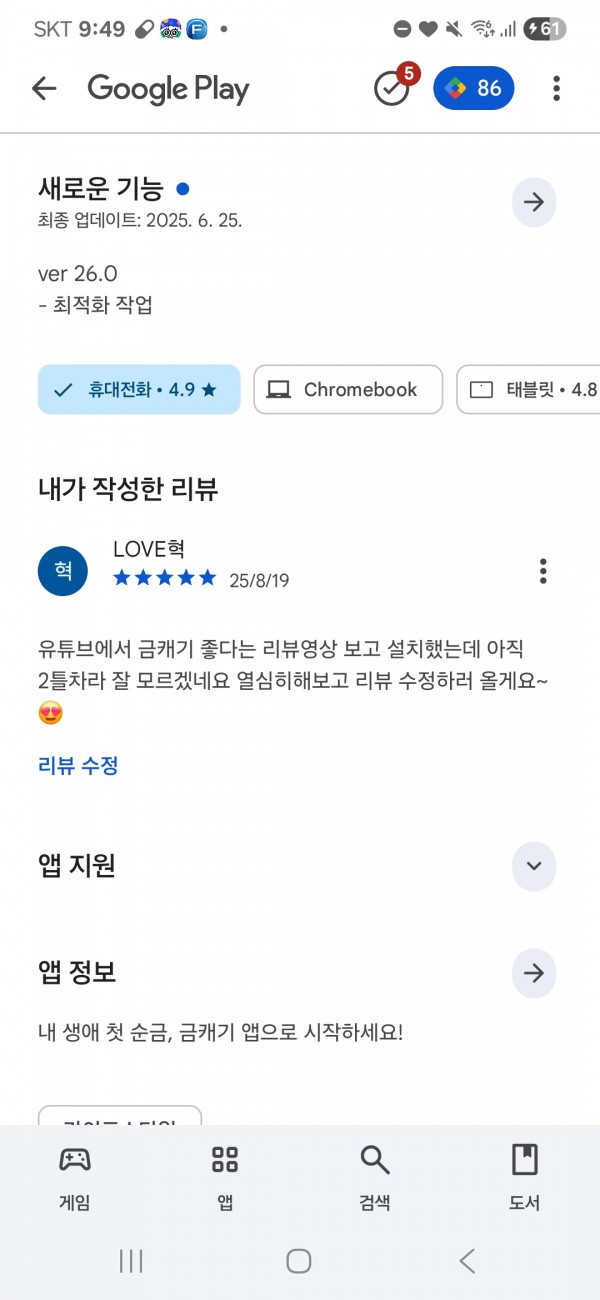Open the 도서 tab
Viewport: 600px width, 1300px height.
click(524, 1179)
